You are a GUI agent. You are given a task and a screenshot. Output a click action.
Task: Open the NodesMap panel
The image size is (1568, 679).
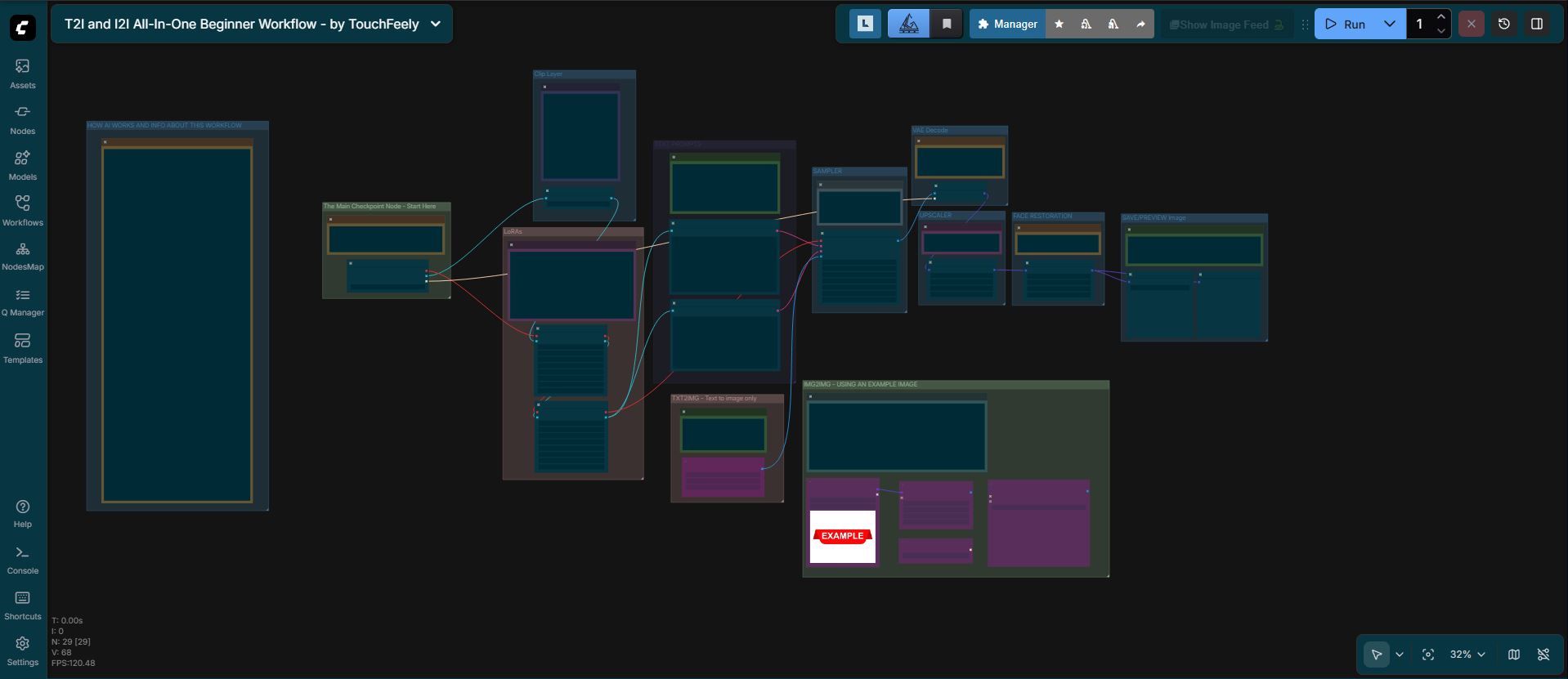pos(23,256)
